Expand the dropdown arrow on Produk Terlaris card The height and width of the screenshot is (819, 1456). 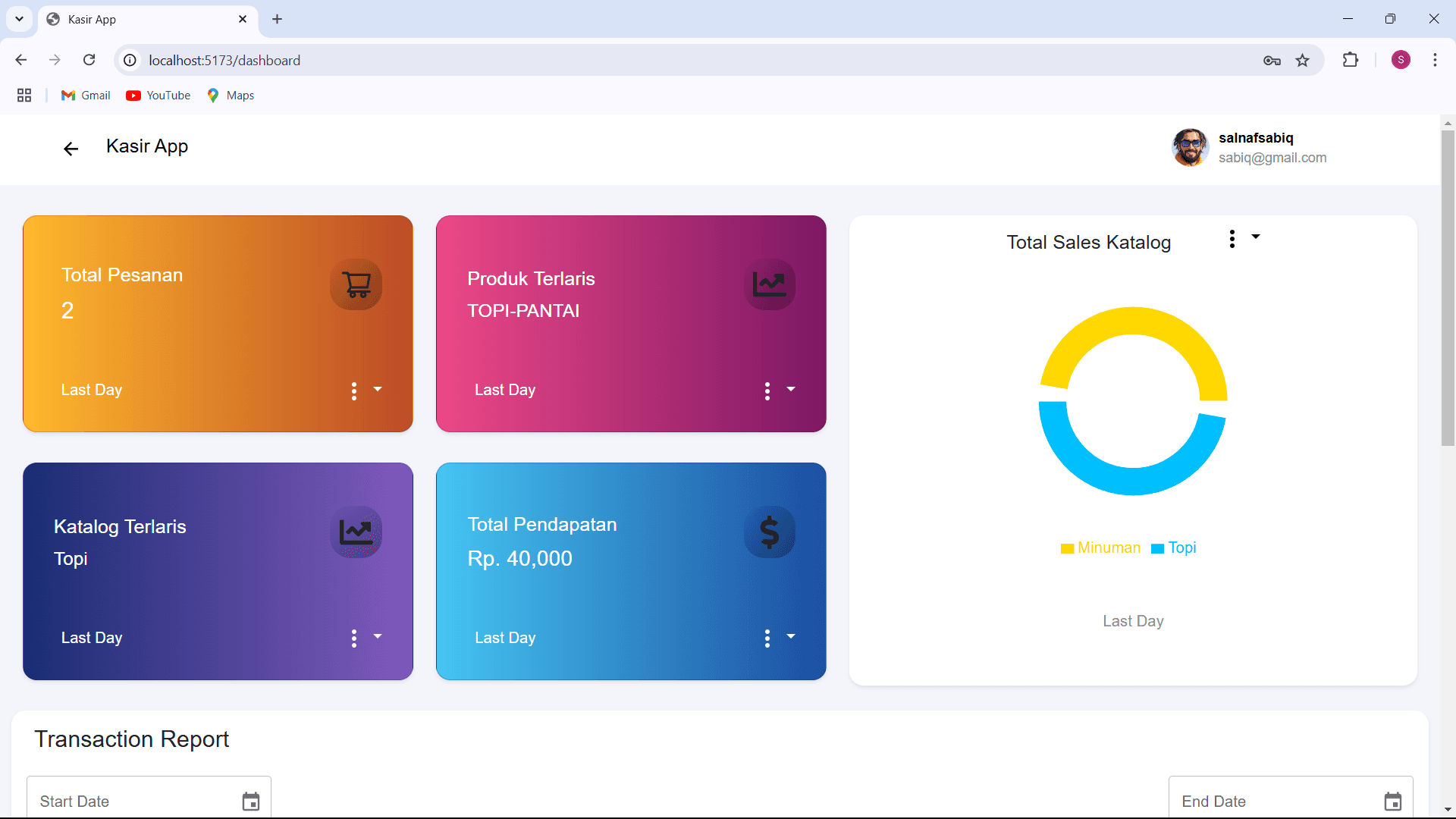(x=791, y=390)
